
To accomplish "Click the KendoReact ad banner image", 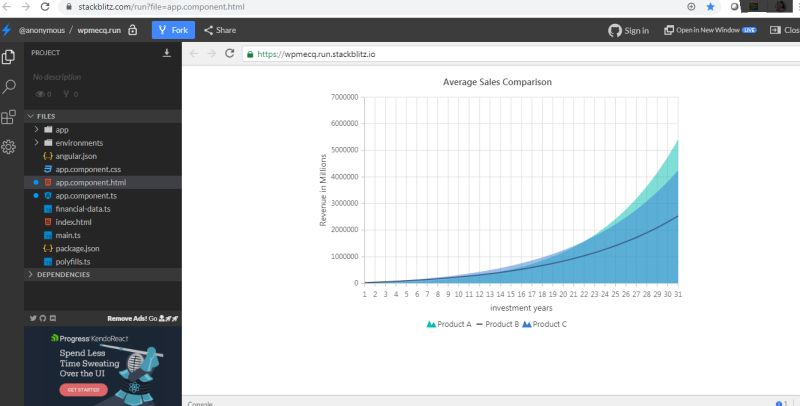I will [x=103, y=366].
